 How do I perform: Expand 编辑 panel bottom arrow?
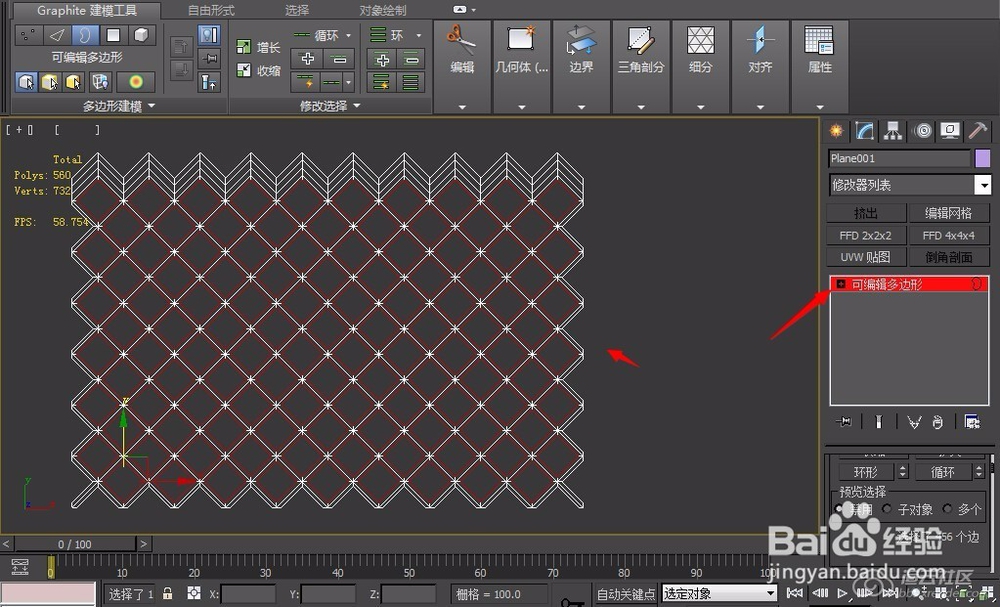coord(462,107)
